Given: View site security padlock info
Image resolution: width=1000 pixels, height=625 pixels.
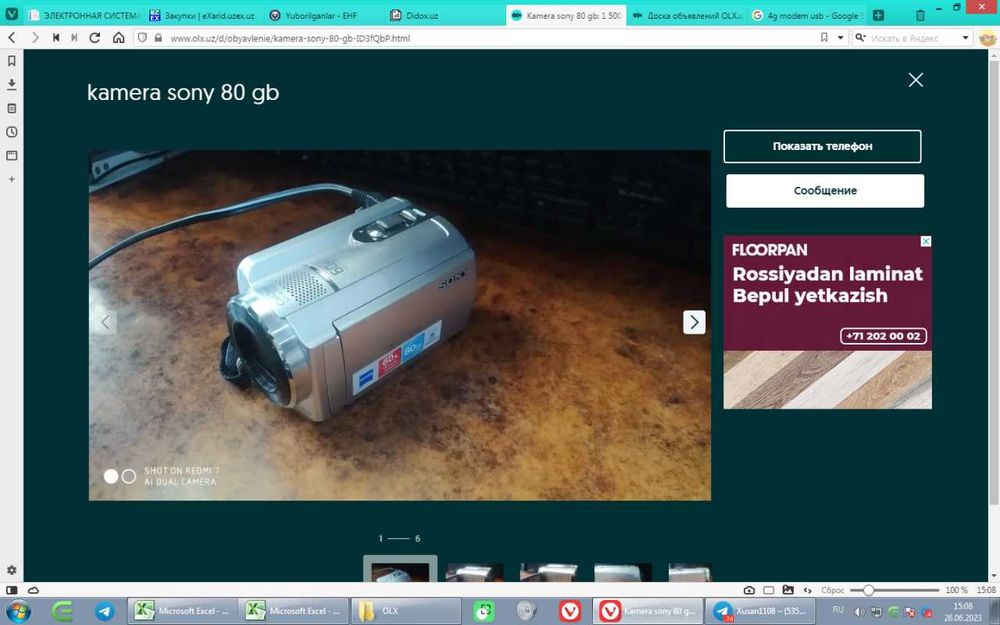Looking at the screenshot, I should [x=158, y=38].
